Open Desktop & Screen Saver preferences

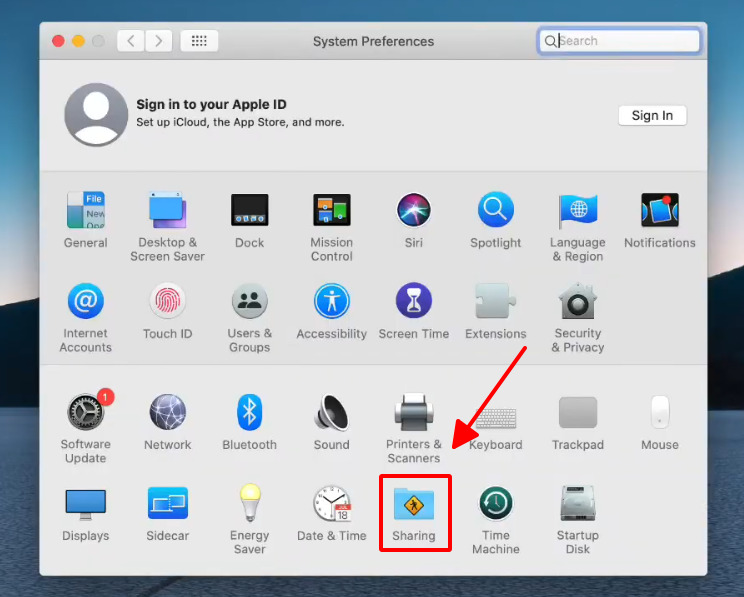tap(167, 210)
